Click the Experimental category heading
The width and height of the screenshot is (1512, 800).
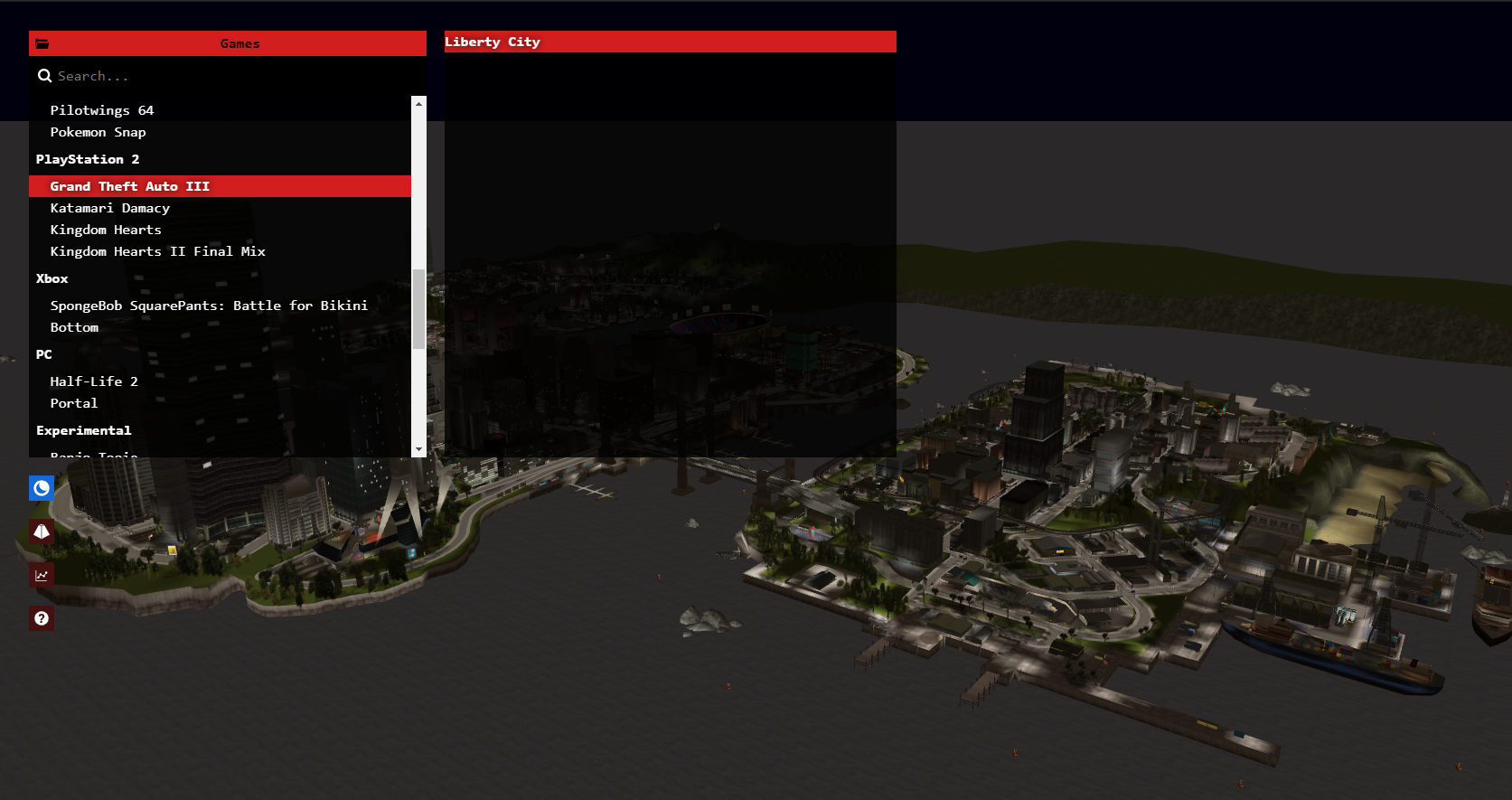coord(84,430)
